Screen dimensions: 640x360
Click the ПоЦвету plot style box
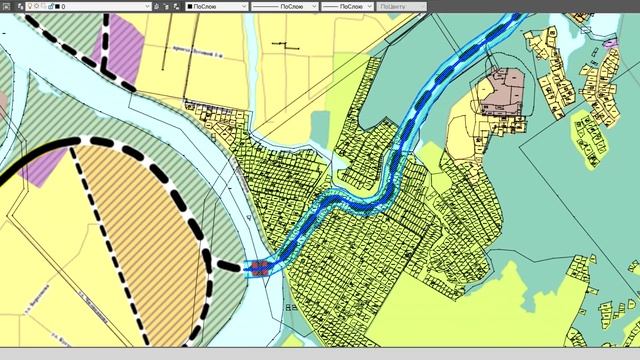coord(401,7)
